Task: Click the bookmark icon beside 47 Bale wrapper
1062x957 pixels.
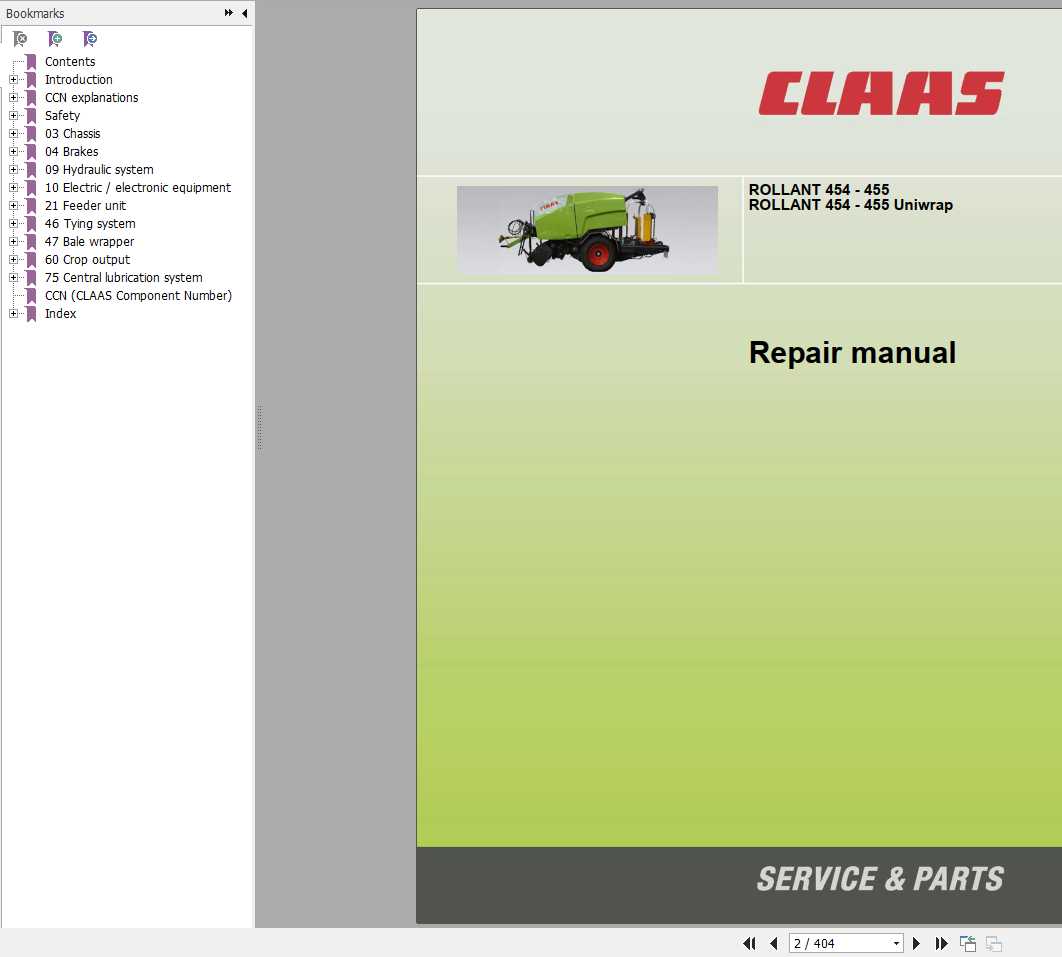Action: [31, 242]
